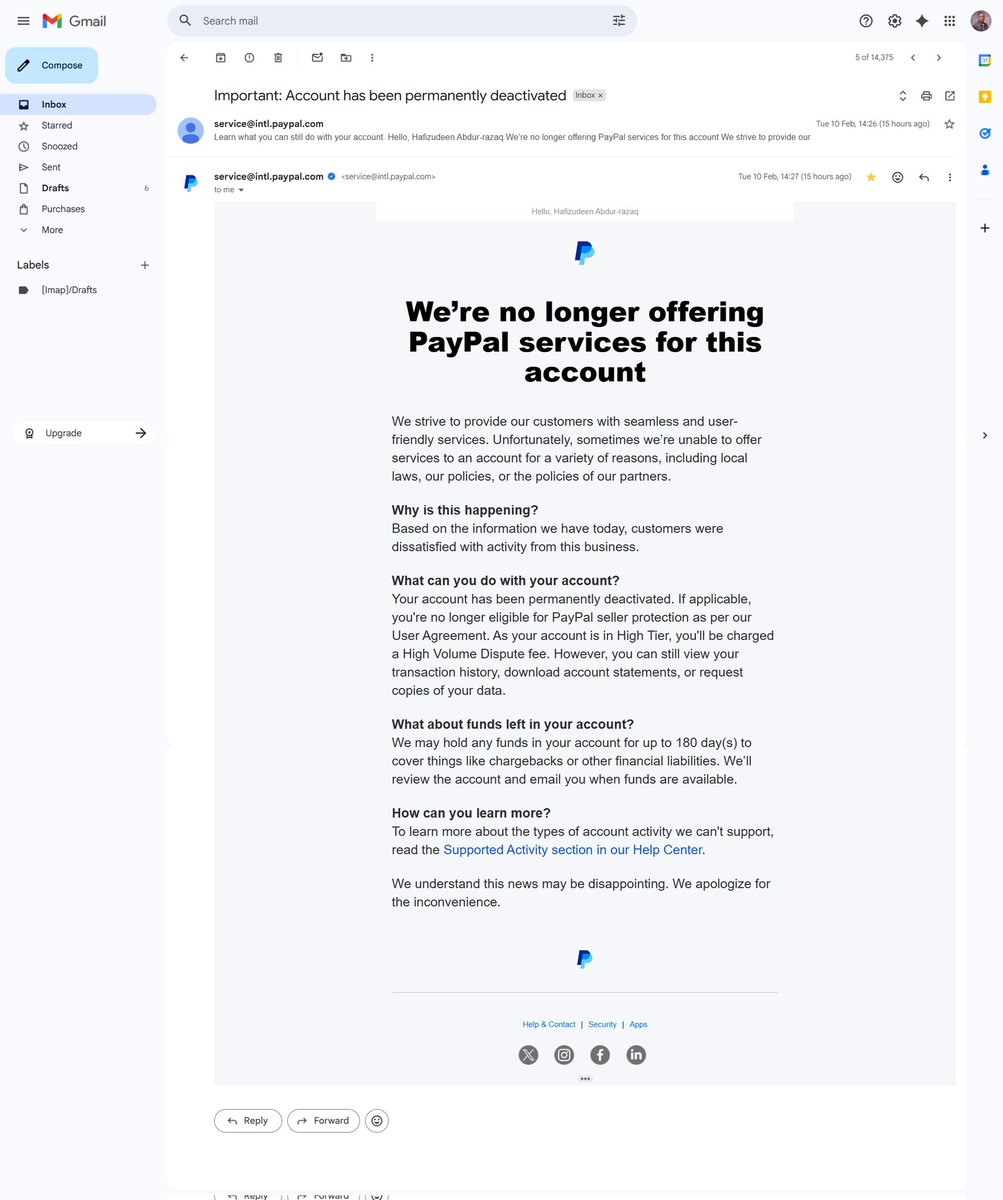
Task: Click the Gmail logo
Action: pos(74,21)
